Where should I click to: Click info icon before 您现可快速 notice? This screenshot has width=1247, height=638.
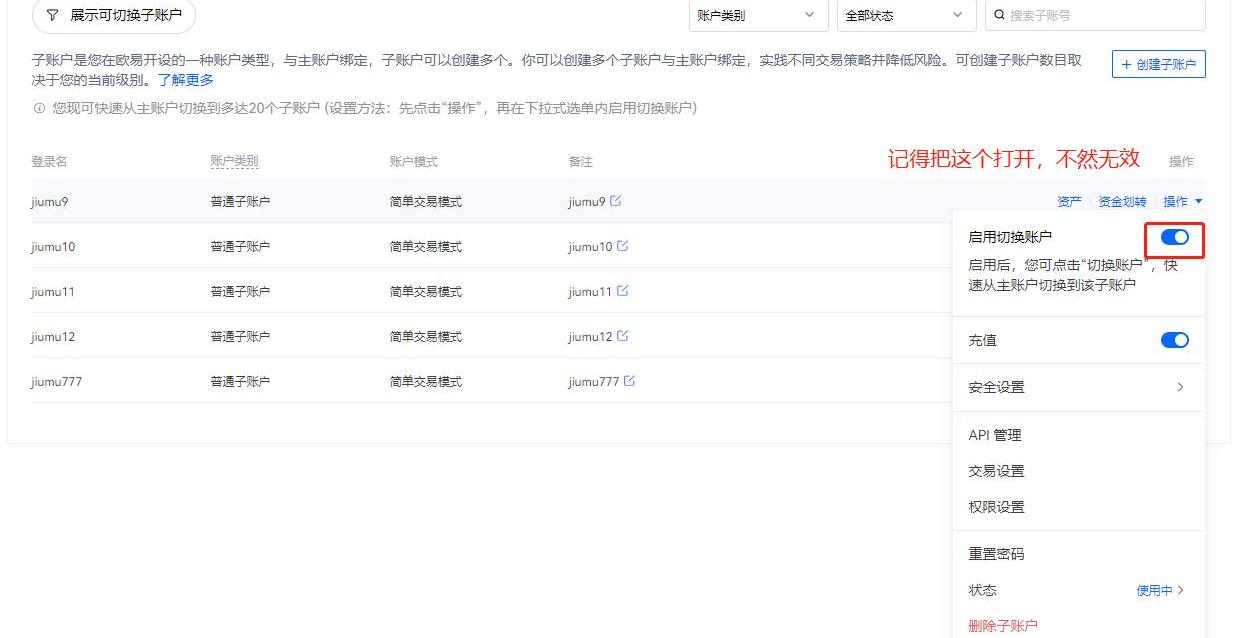coord(39,108)
